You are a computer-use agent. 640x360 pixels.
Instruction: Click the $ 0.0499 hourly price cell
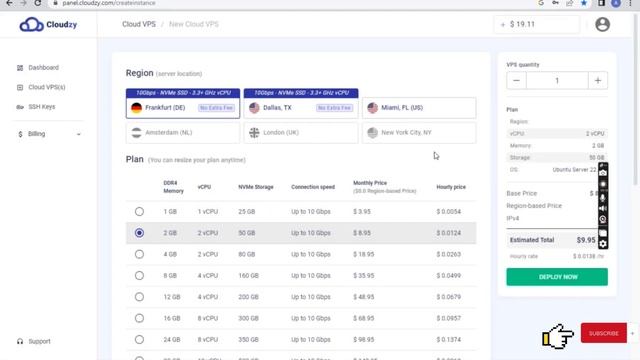click(449, 276)
